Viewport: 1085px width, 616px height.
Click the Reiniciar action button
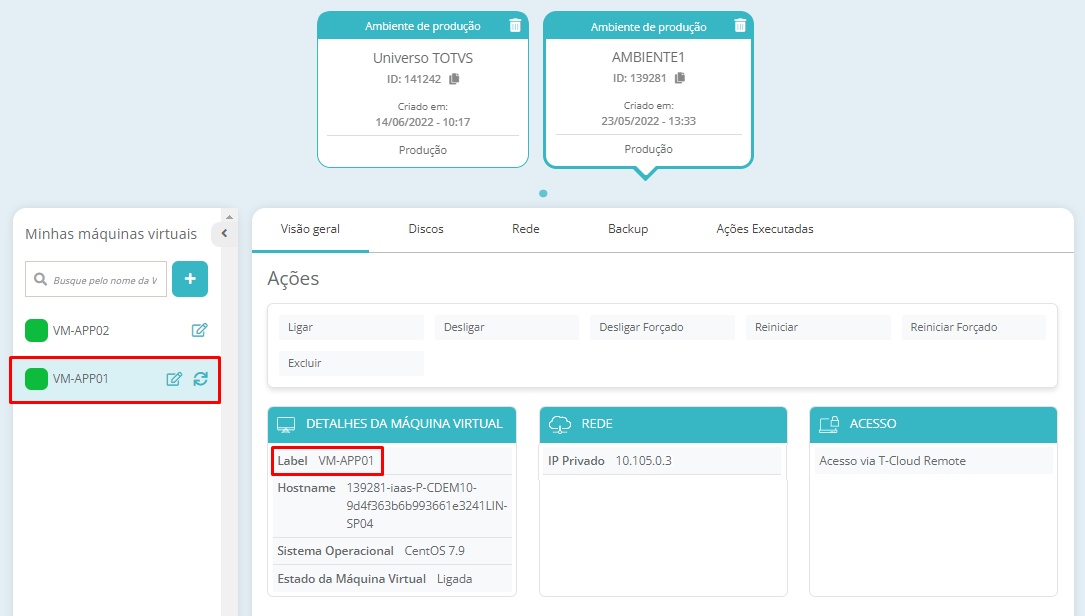pyautogui.click(x=818, y=327)
